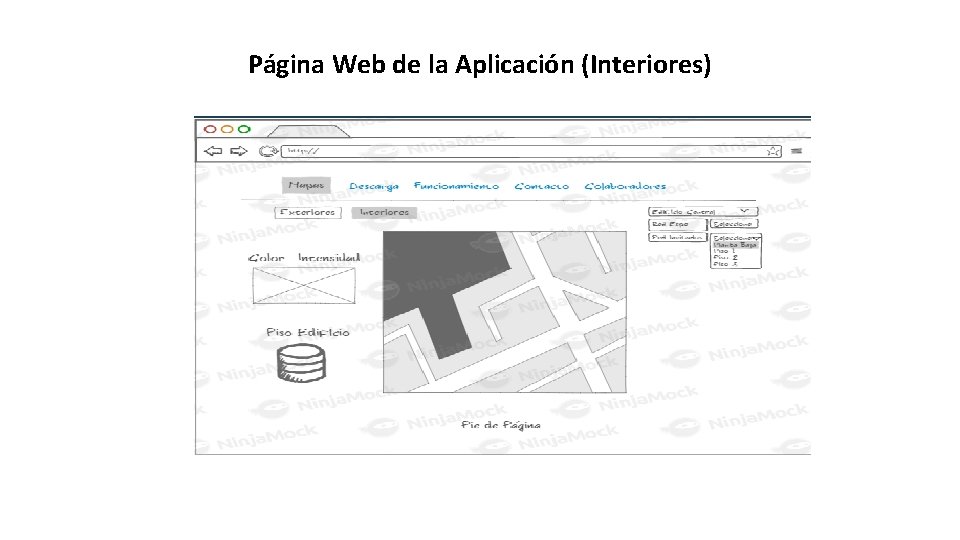Choose Piso 2 in floor list
The width and height of the screenshot is (960, 540).
click(726, 258)
